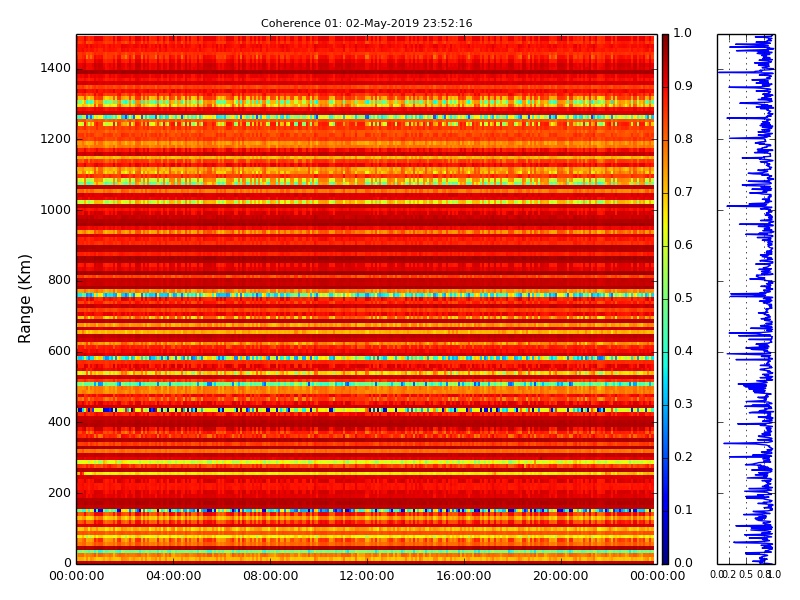Click the colorbar 0.3 label
800x600 pixels.
coord(683,404)
